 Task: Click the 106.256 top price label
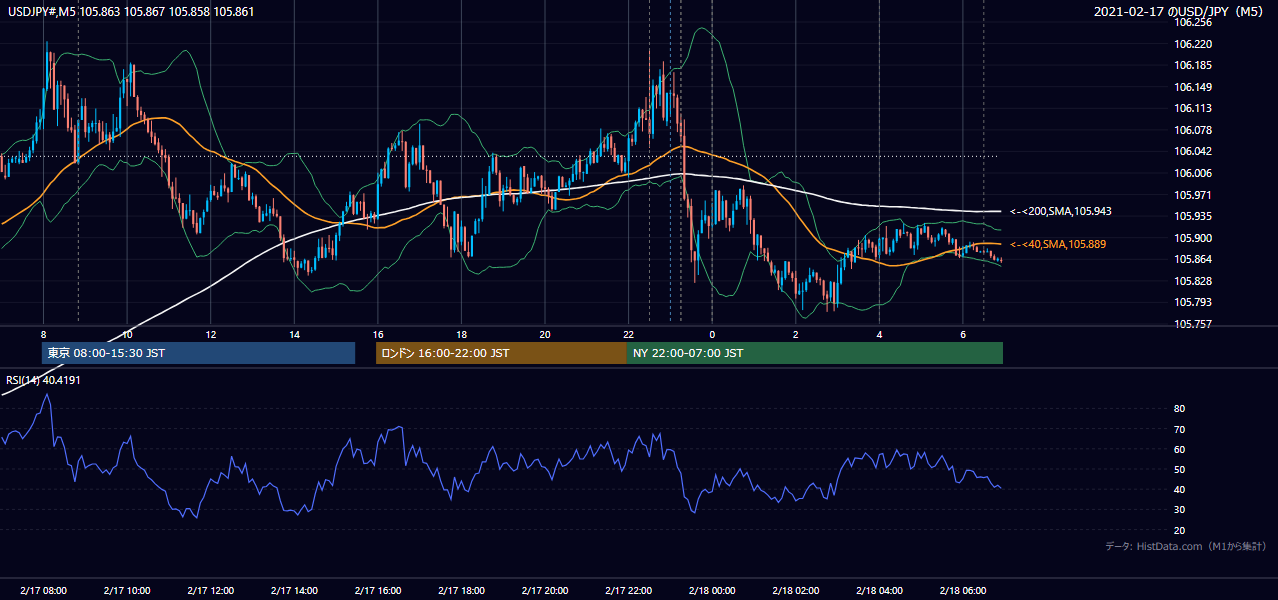1193,22
